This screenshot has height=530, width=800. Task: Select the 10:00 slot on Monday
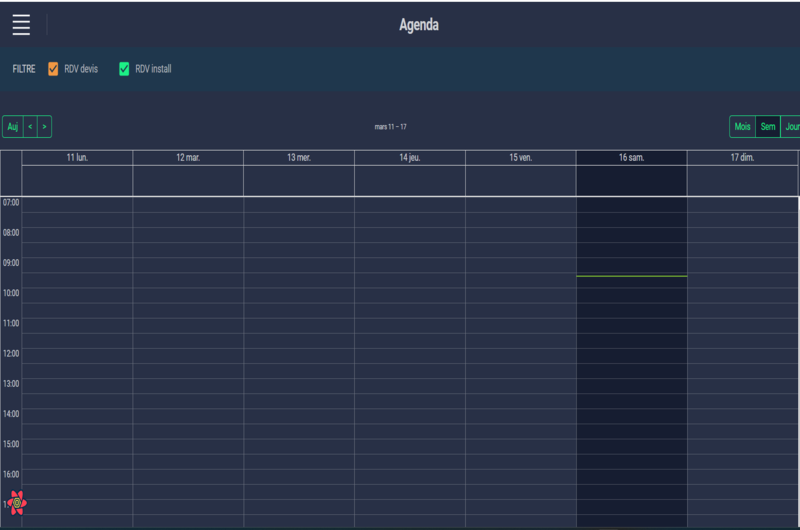(x=77, y=295)
